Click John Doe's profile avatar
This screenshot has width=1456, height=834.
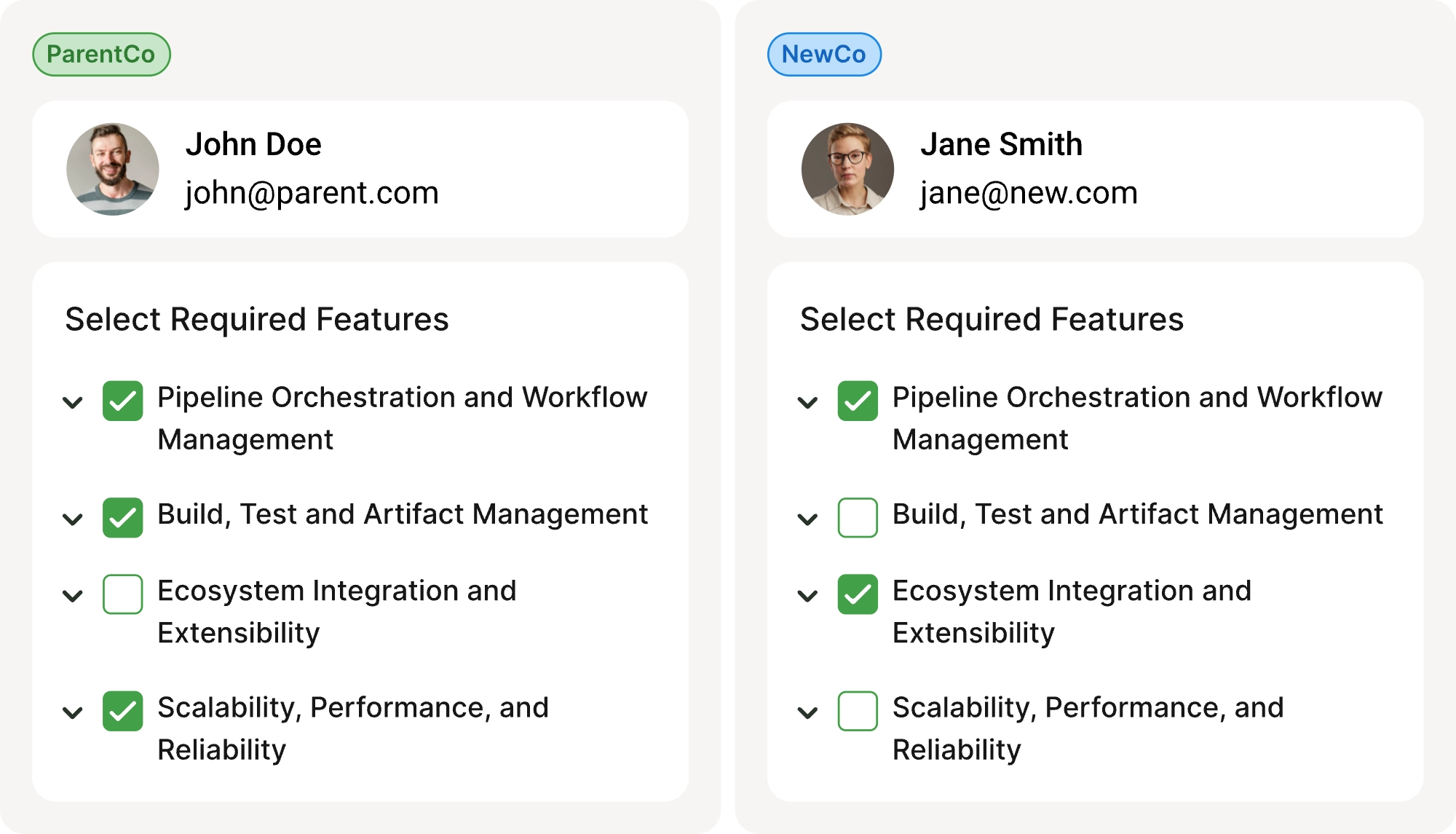pyautogui.click(x=111, y=168)
